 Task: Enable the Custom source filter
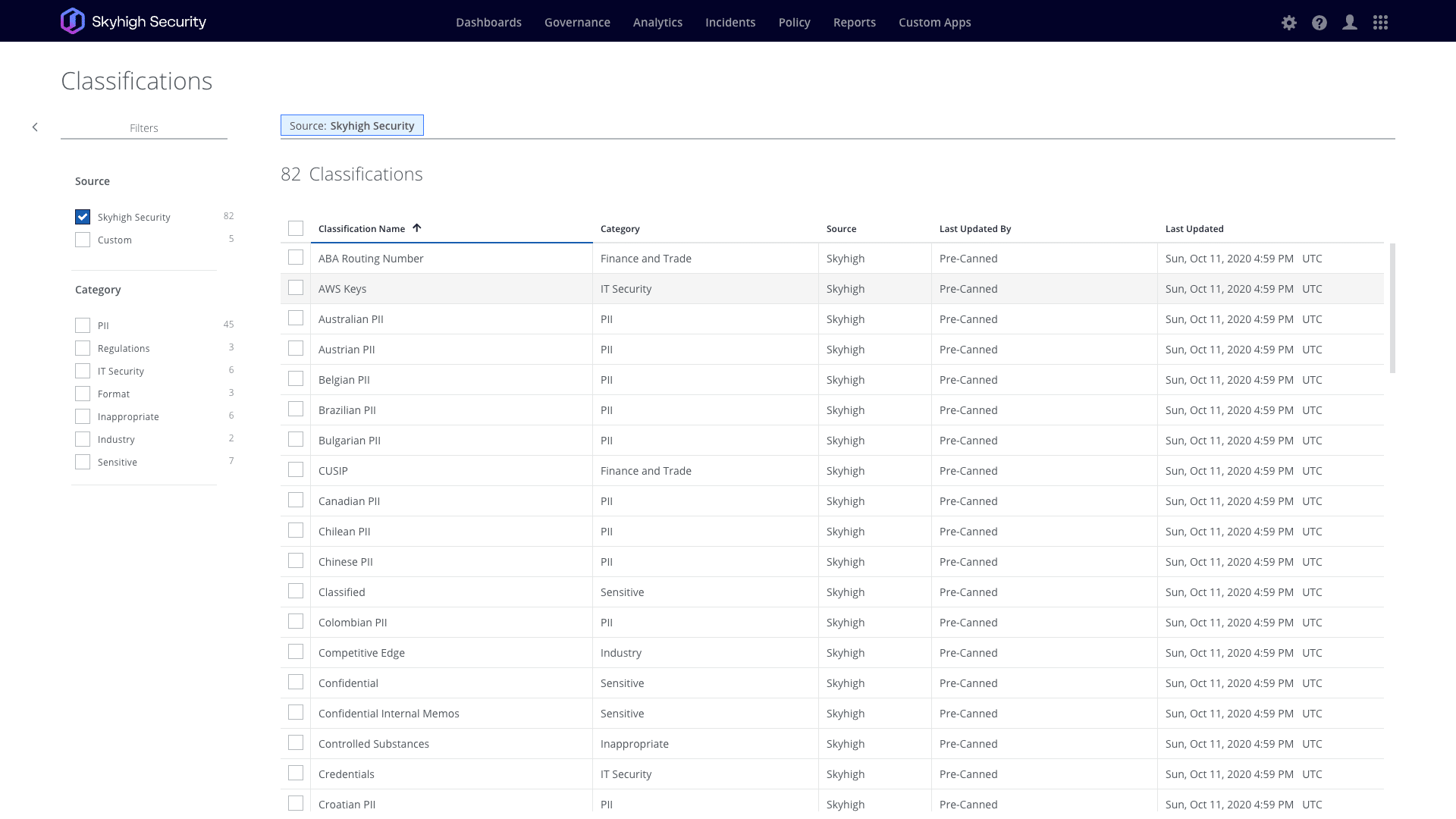point(83,240)
